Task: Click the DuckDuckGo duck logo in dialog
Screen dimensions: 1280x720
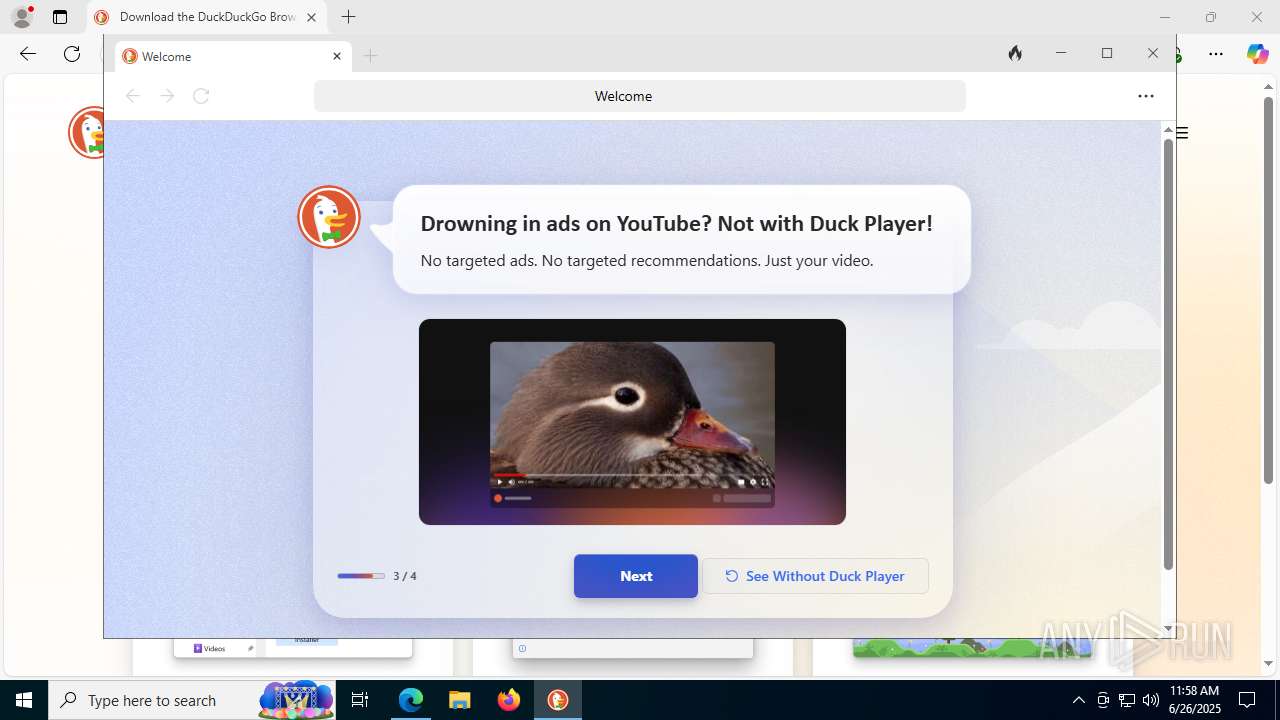Action: coord(329,217)
